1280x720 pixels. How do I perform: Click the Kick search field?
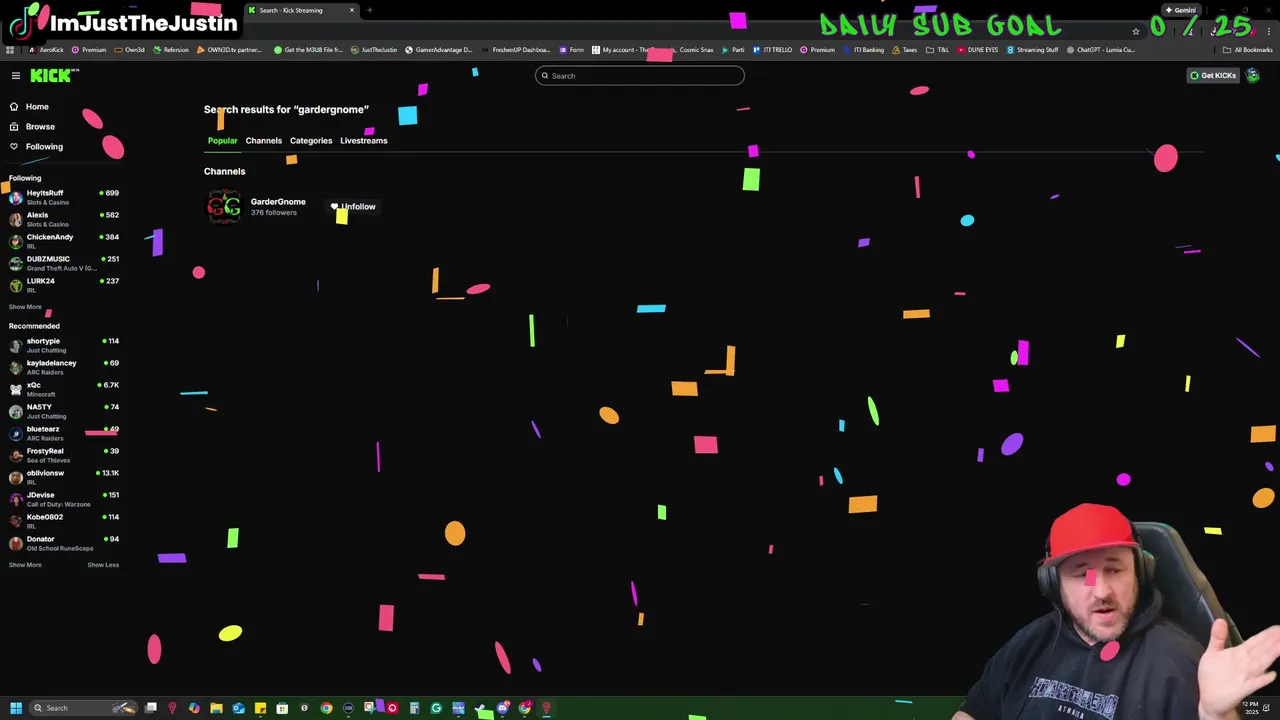(640, 76)
